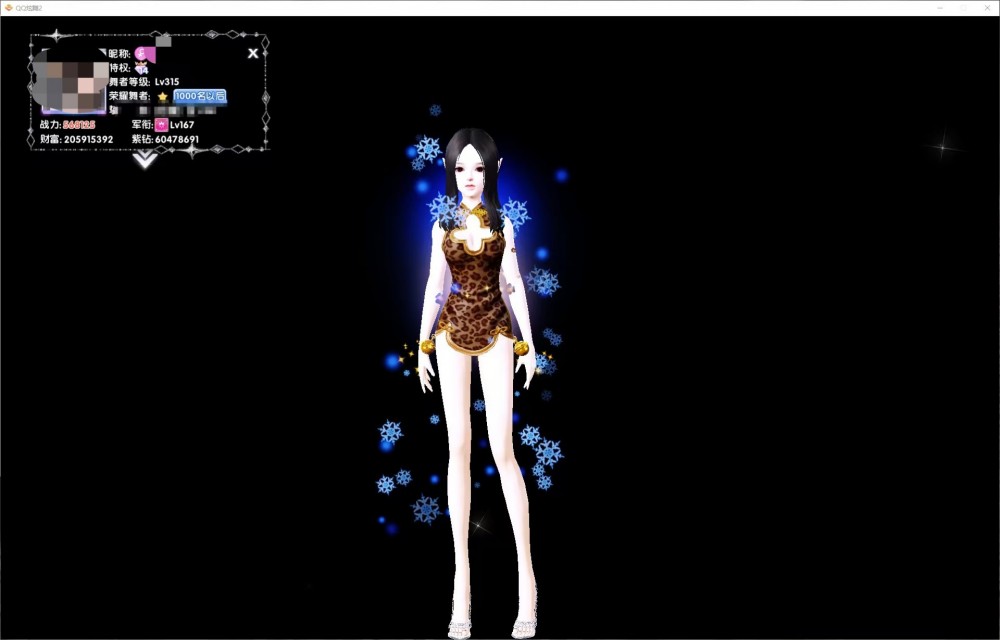Maximize the QQ炫舞2 game window

coord(963,7)
